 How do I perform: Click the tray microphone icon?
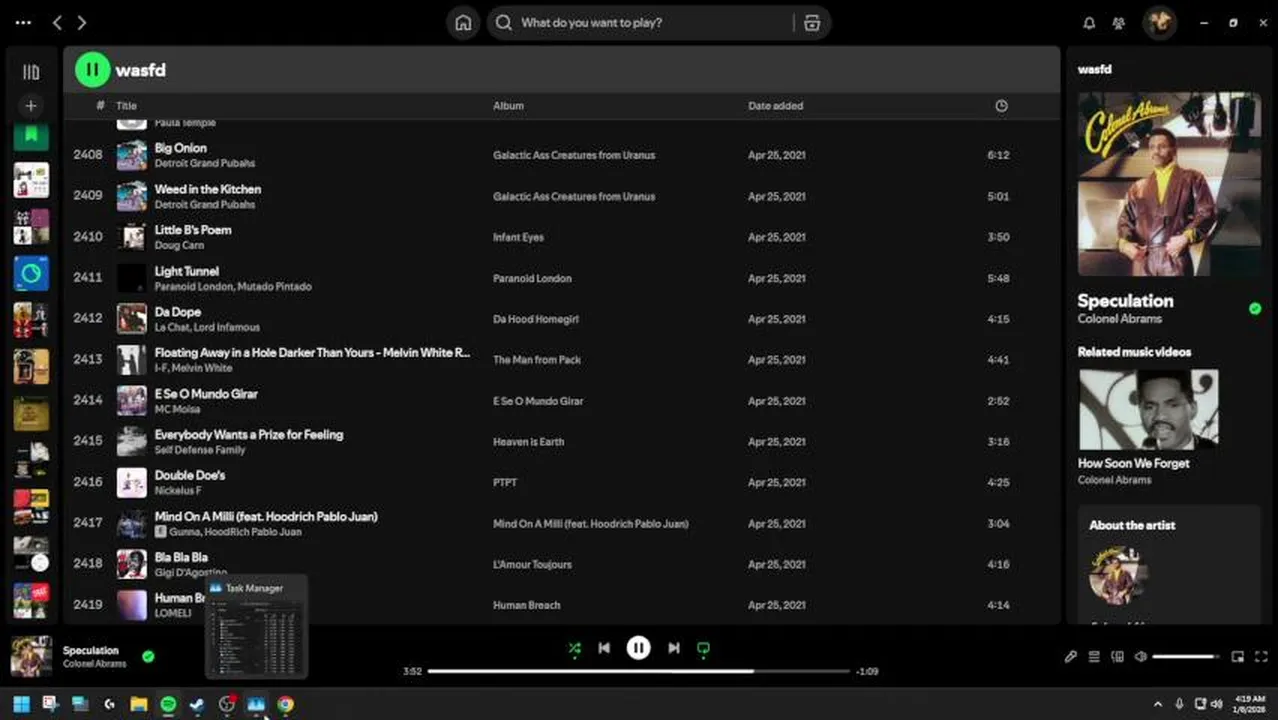(x=1180, y=704)
